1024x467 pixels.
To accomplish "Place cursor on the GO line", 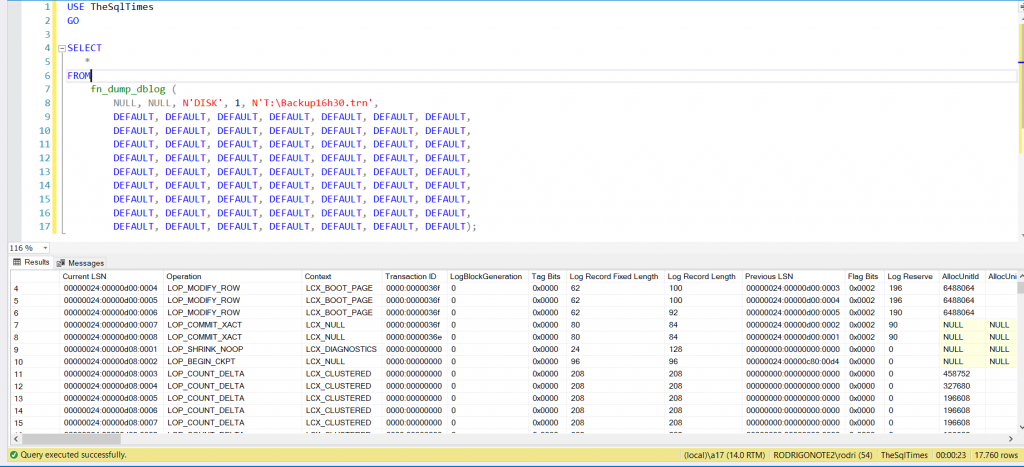I will click(x=74, y=21).
